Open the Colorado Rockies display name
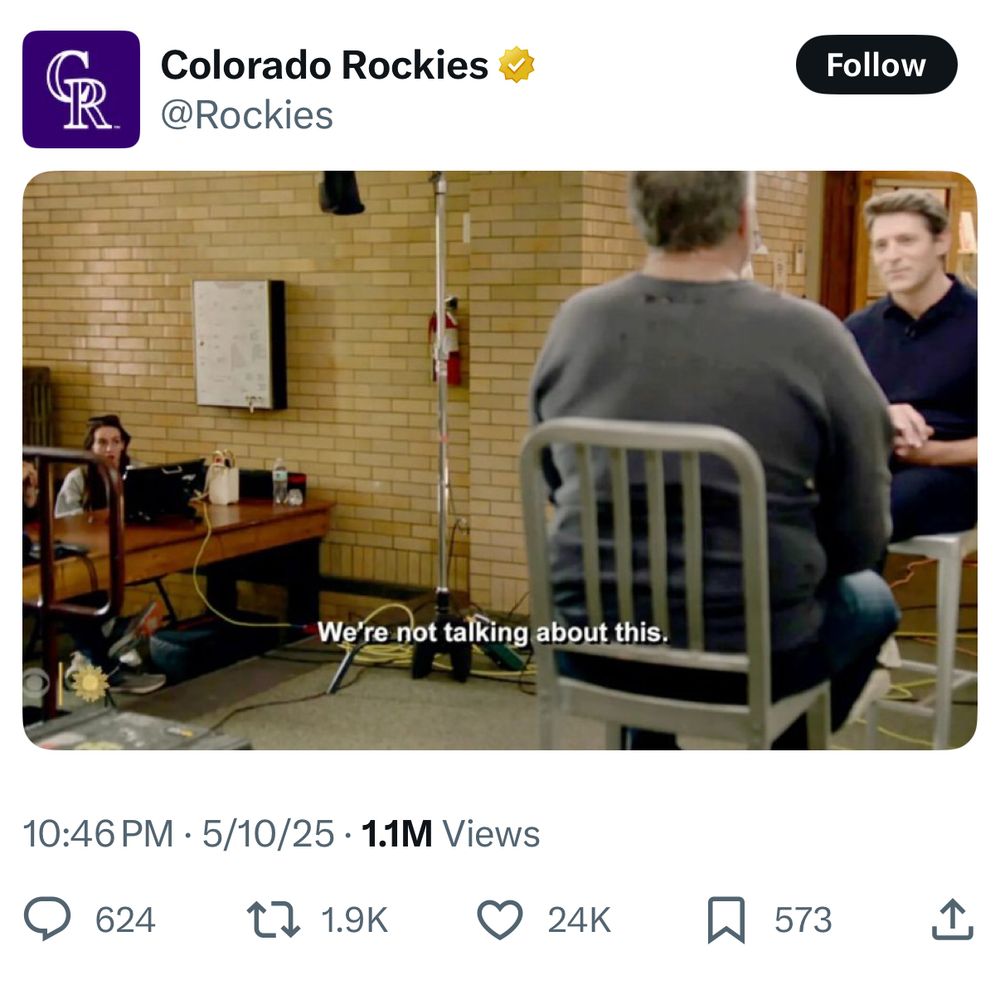Screen dimensions: 1000x994 324,64
